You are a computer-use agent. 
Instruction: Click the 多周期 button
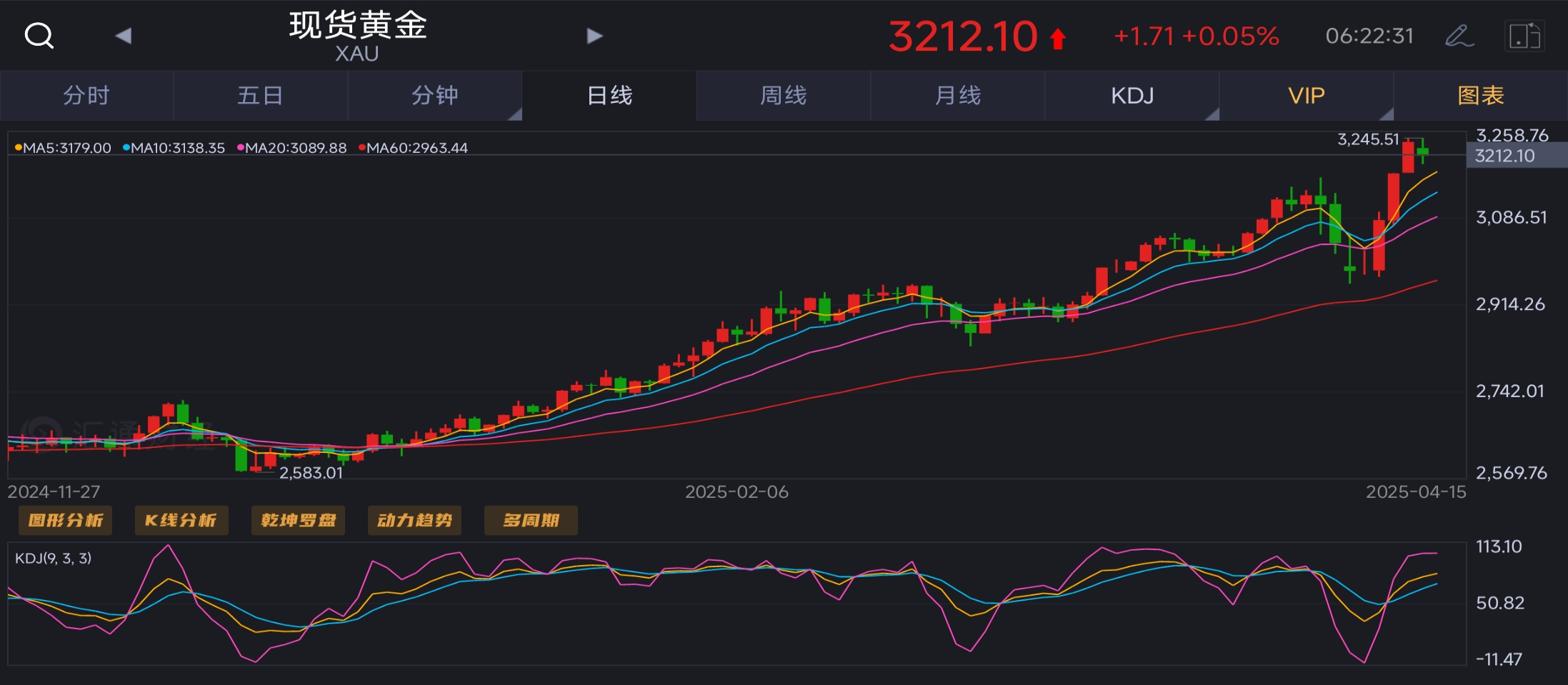click(x=531, y=520)
